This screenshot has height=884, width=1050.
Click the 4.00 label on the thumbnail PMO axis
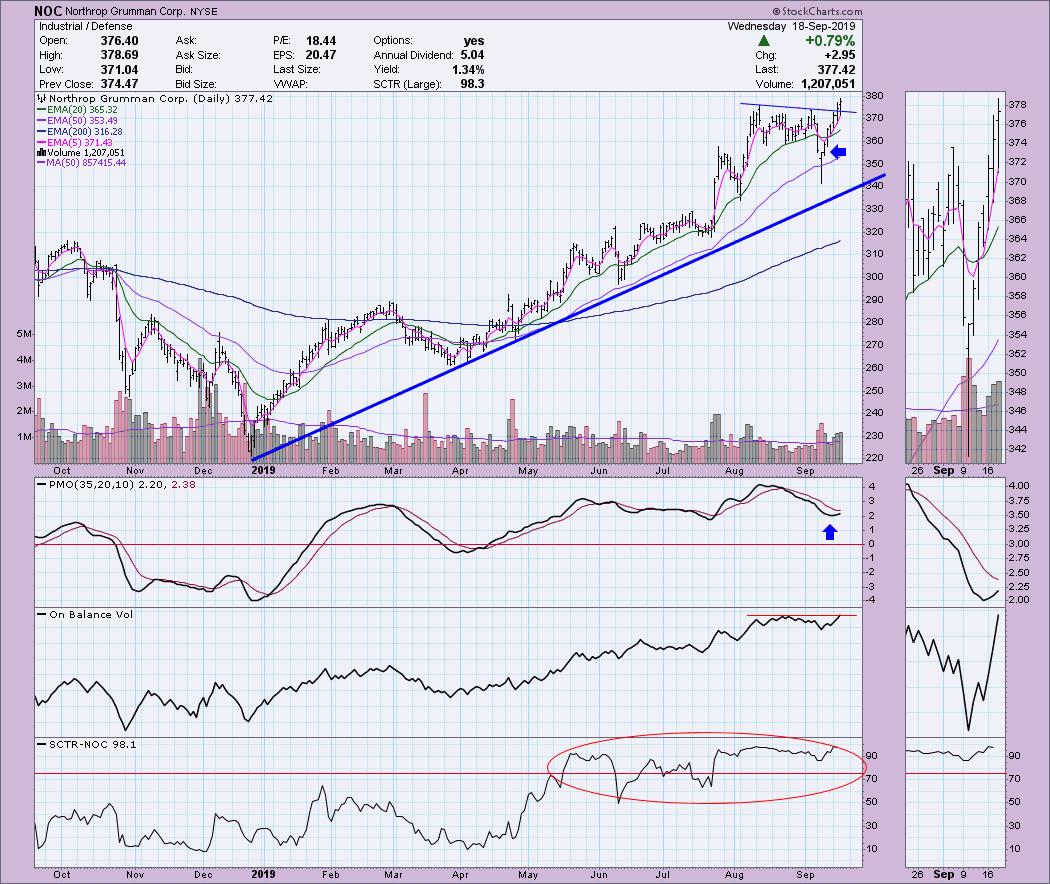1019,486
